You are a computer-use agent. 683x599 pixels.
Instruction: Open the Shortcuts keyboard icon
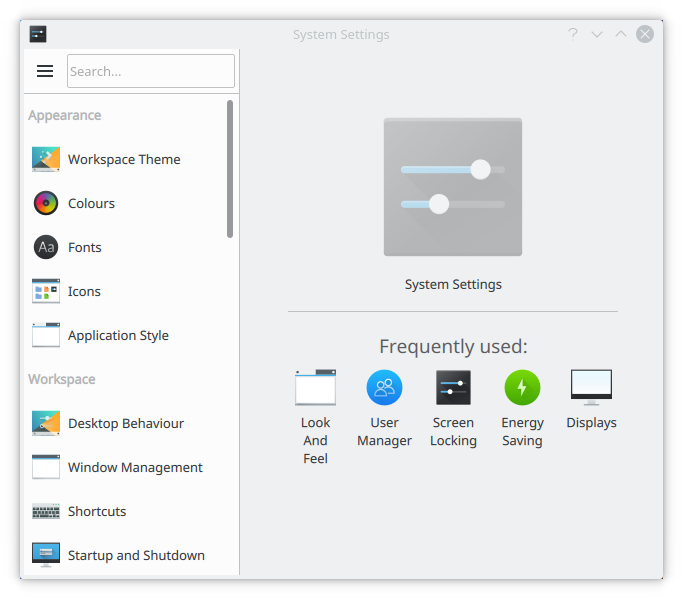coord(46,511)
